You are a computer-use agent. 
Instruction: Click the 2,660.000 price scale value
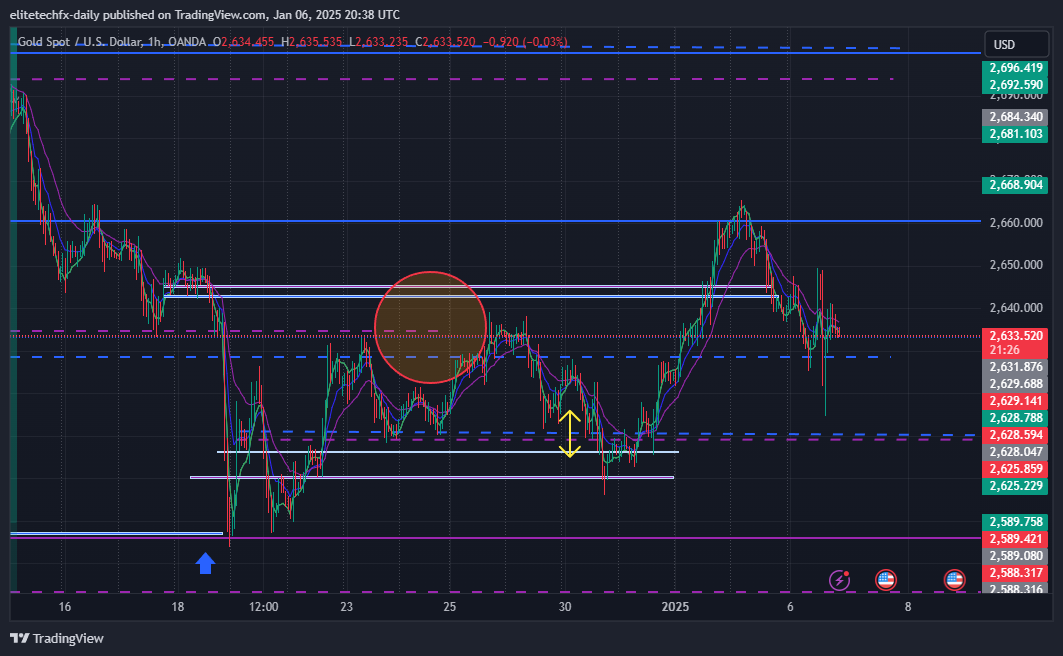(x=1016, y=222)
